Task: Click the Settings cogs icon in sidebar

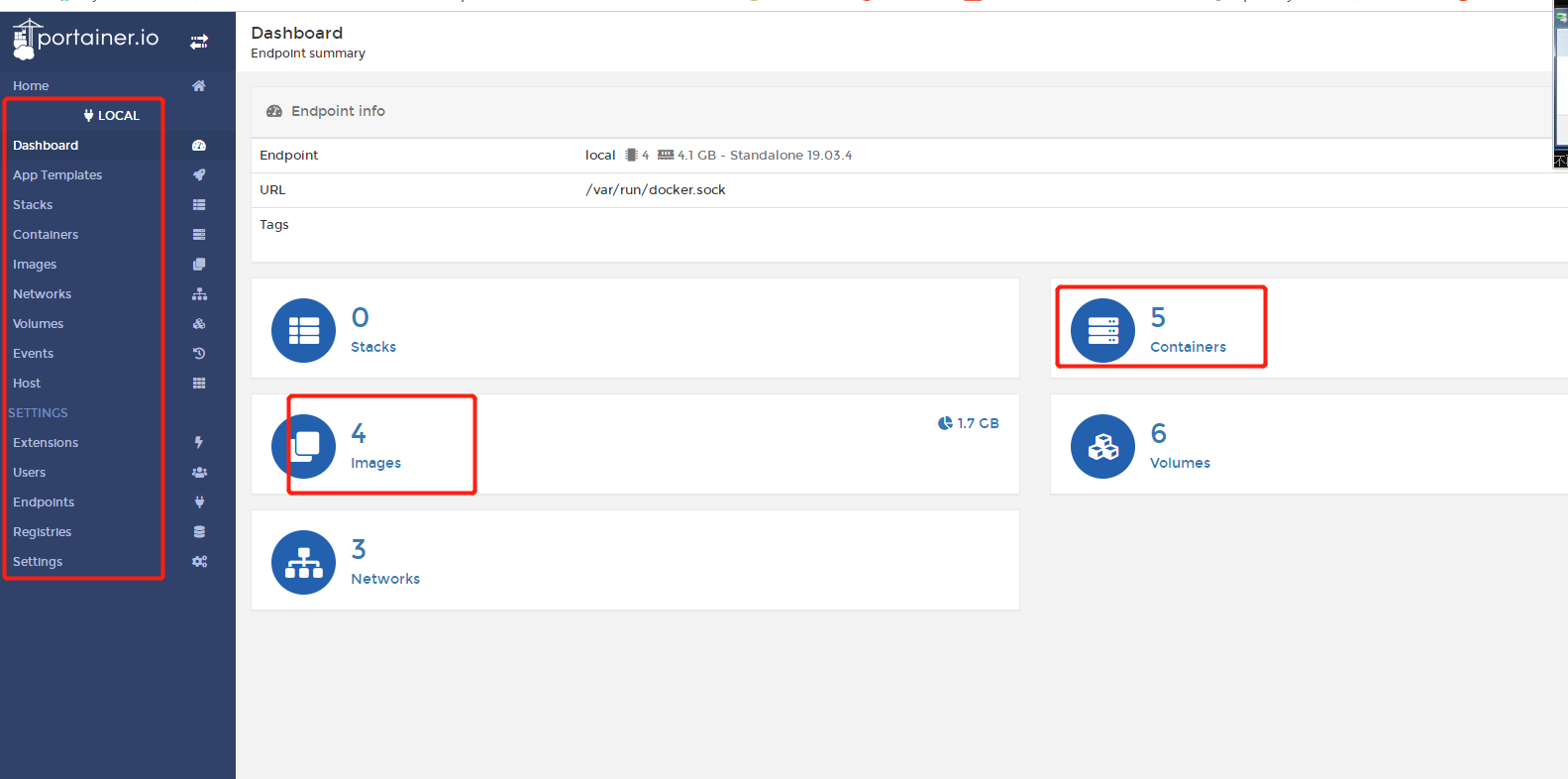Action: (199, 562)
